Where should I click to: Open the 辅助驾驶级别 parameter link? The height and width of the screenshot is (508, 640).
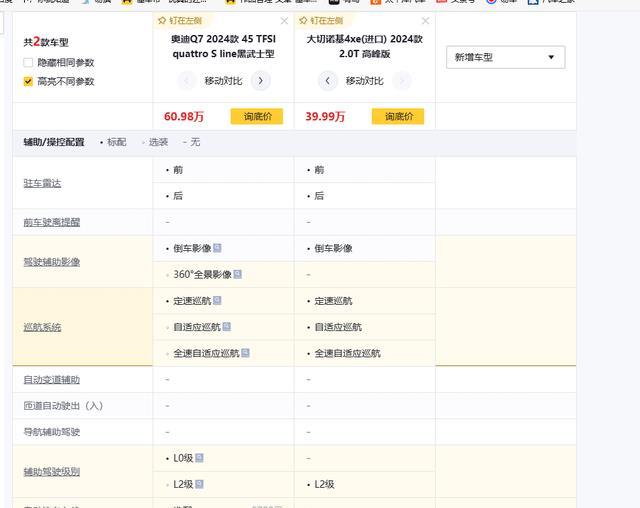pyautogui.click(x=51, y=472)
